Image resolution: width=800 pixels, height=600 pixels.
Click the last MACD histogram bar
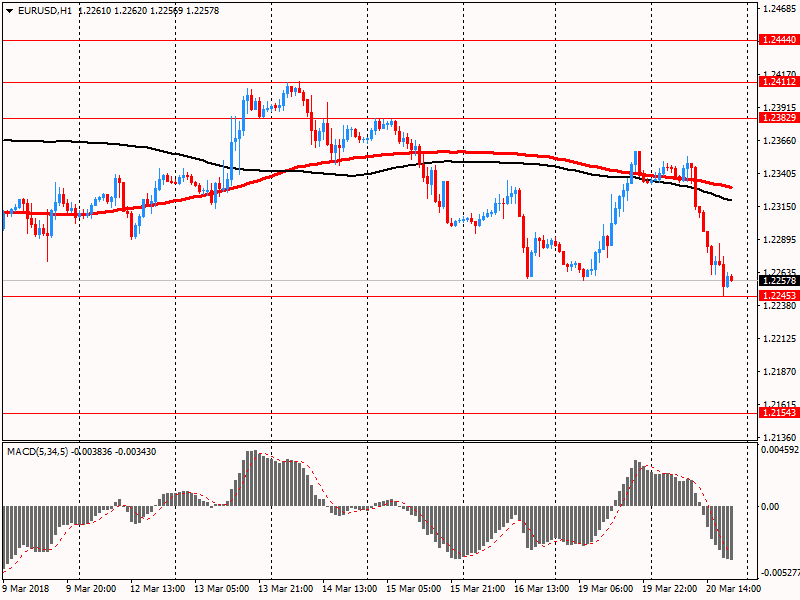731,532
